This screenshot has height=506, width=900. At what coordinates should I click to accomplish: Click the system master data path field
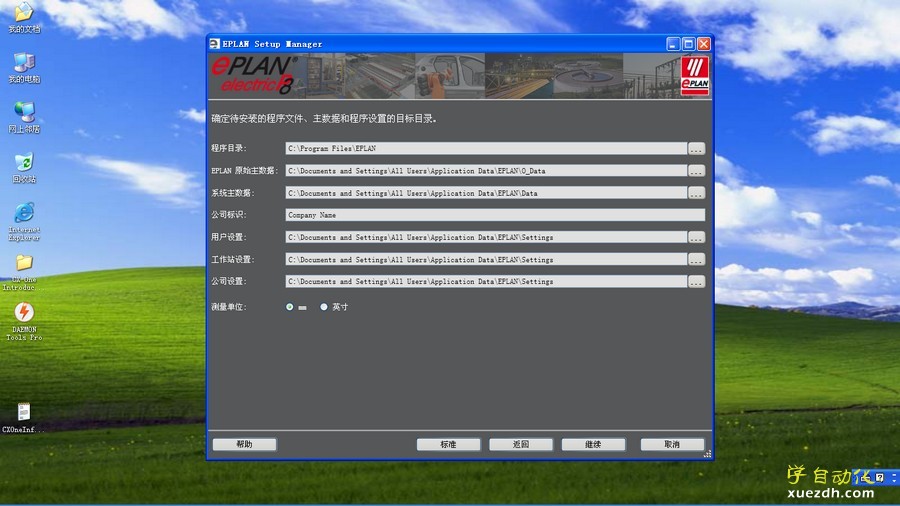pos(486,193)
